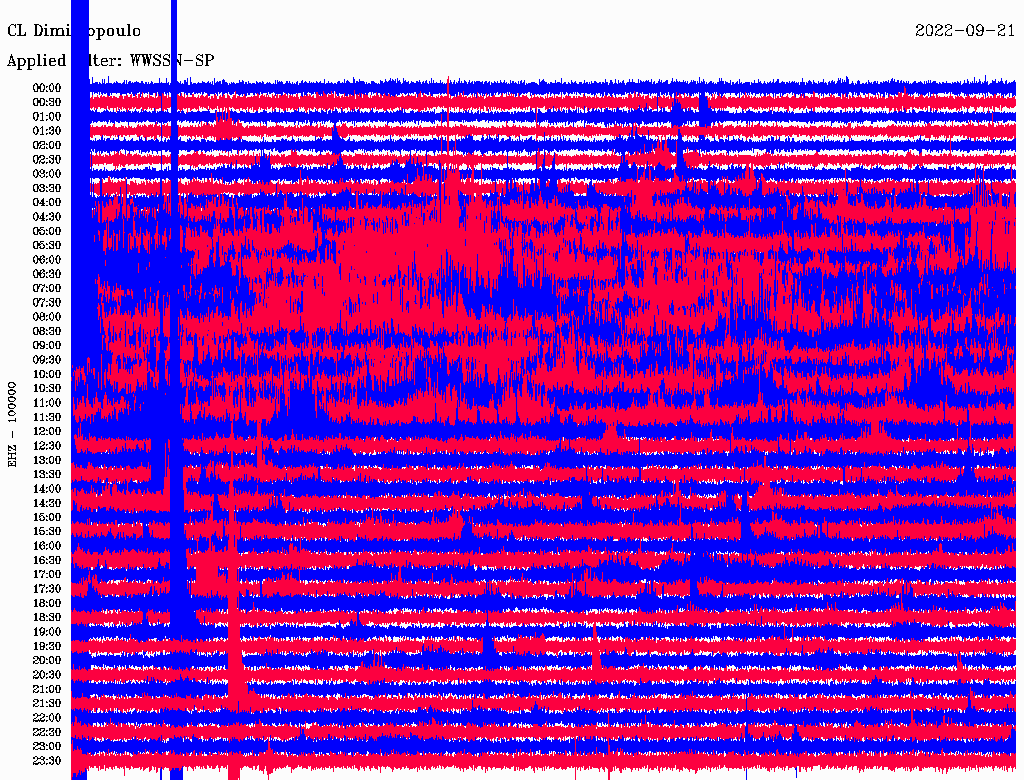Select the 15:30 time label
Screen dimensions: 1024x780
pyautogui.click(x=47, y=532)
